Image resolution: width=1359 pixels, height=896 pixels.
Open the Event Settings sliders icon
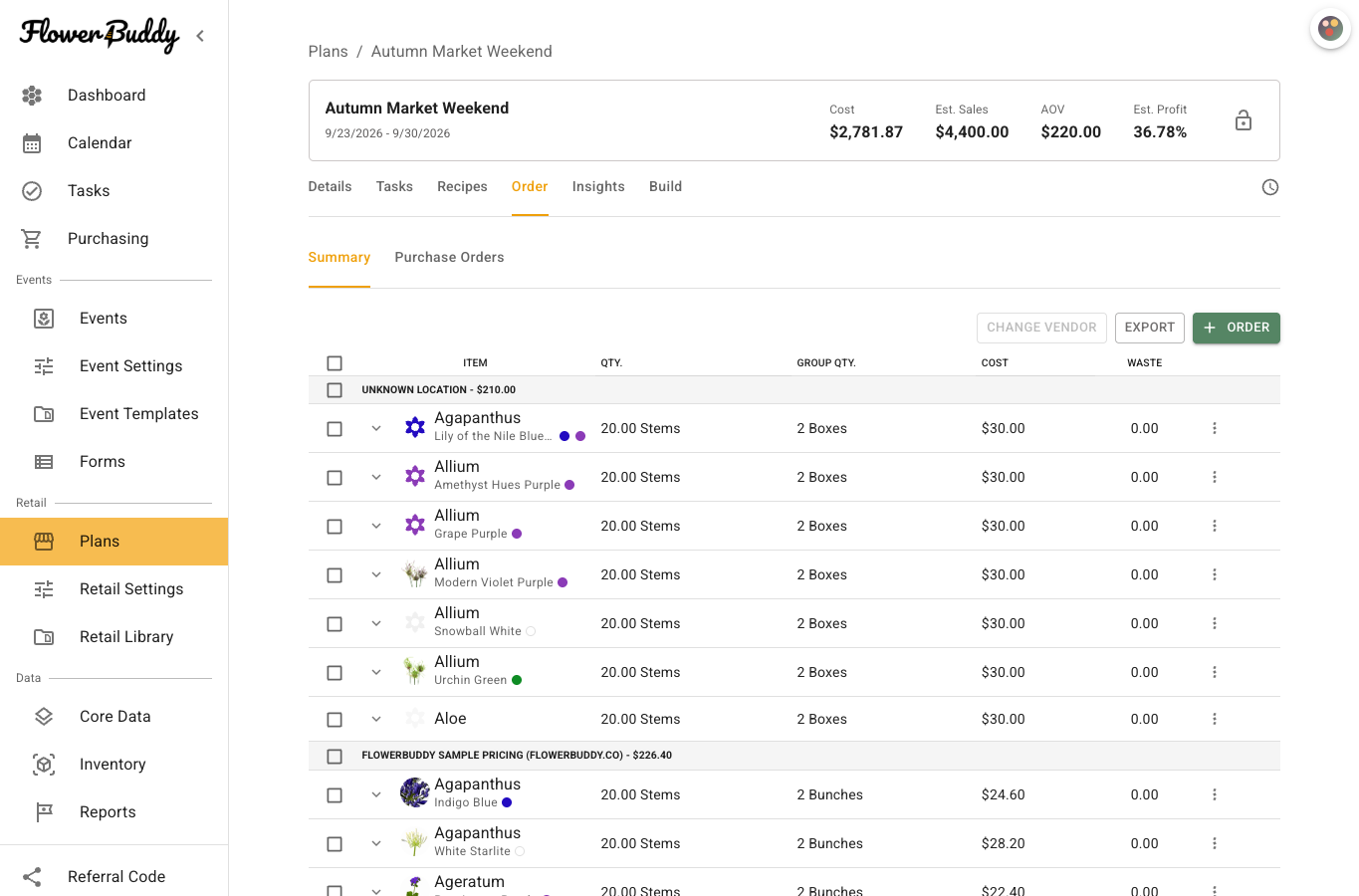[x=44, y=366]
